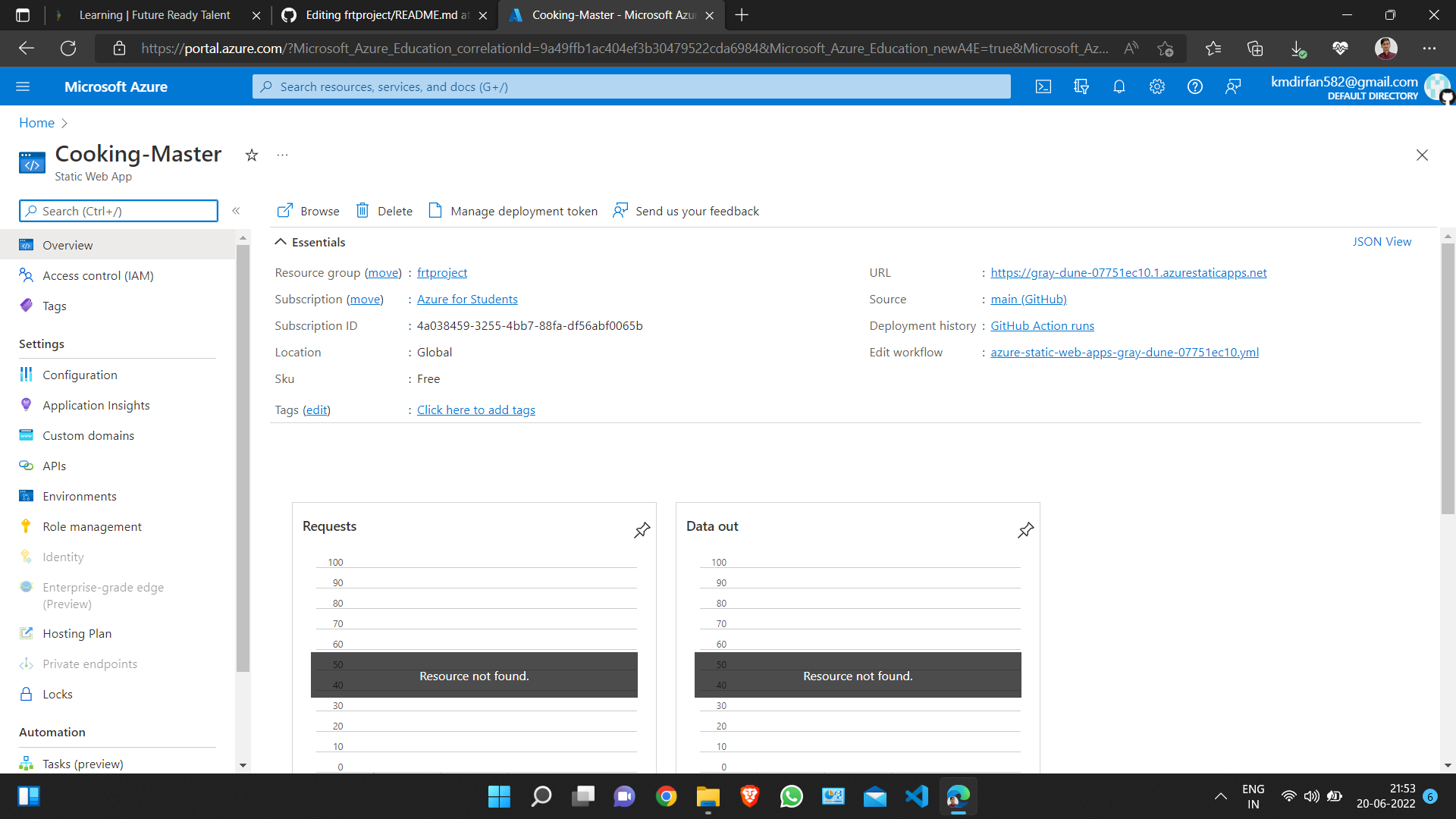The image size is (1456, 819).
Task: Add page to favorites star icon
Action: (x=1166, y=49)
